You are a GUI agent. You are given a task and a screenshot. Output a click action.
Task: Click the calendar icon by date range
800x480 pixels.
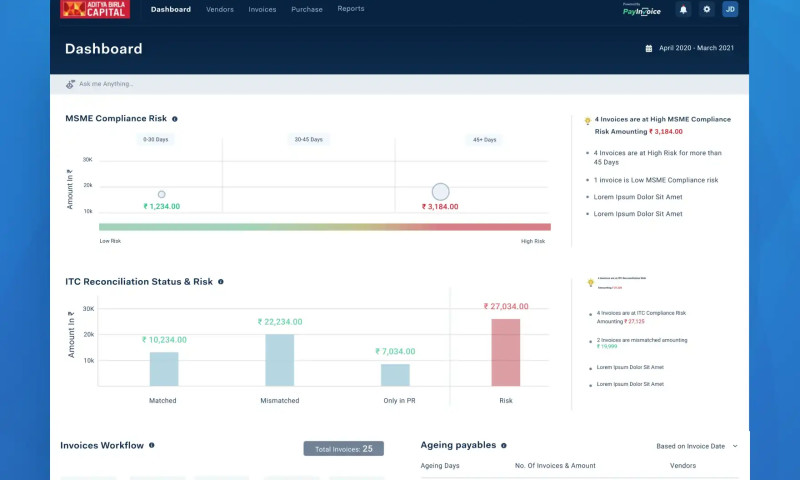click(x=649, y=48)
